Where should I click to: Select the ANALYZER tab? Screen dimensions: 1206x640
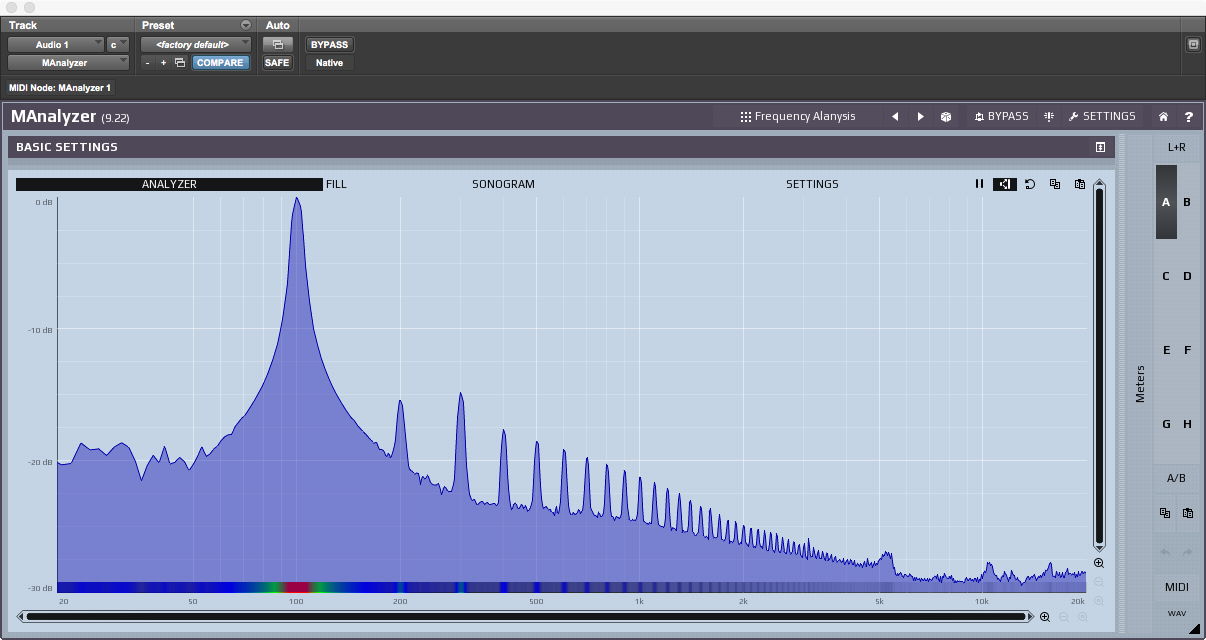coord(169,184)
